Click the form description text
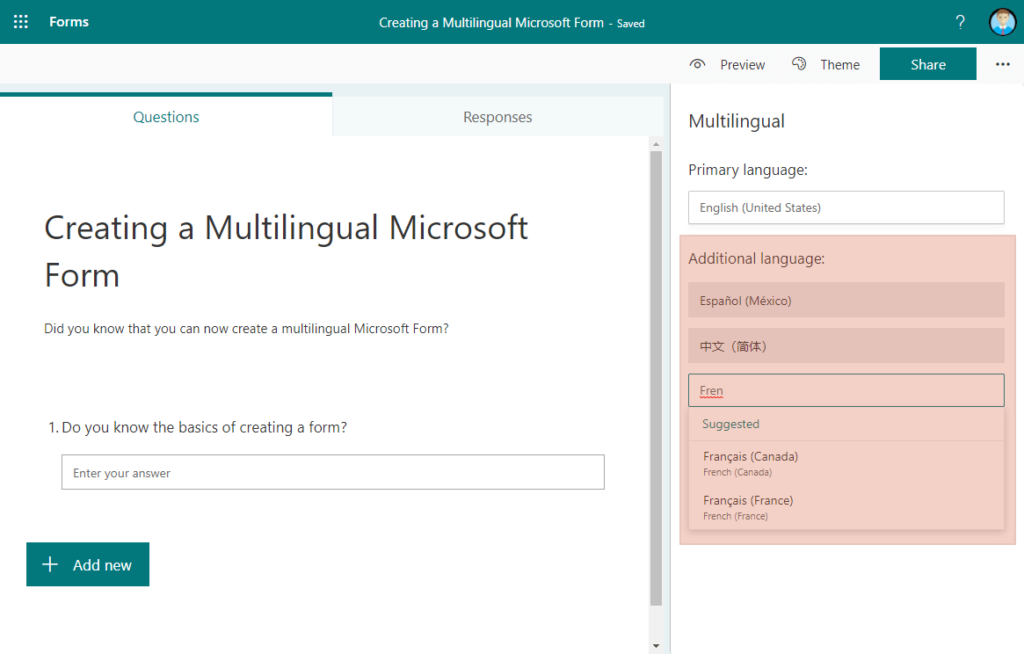The width and height of the screenshot is (1024, 654). click(246, 329)
